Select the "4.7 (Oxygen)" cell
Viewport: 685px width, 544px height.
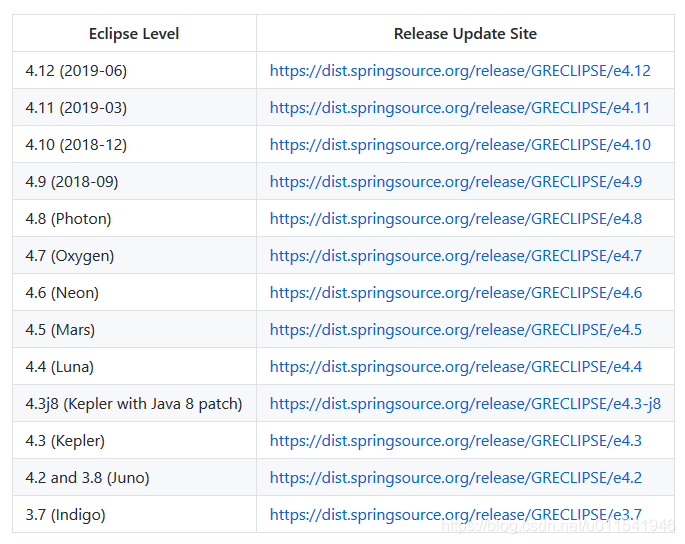135,256
